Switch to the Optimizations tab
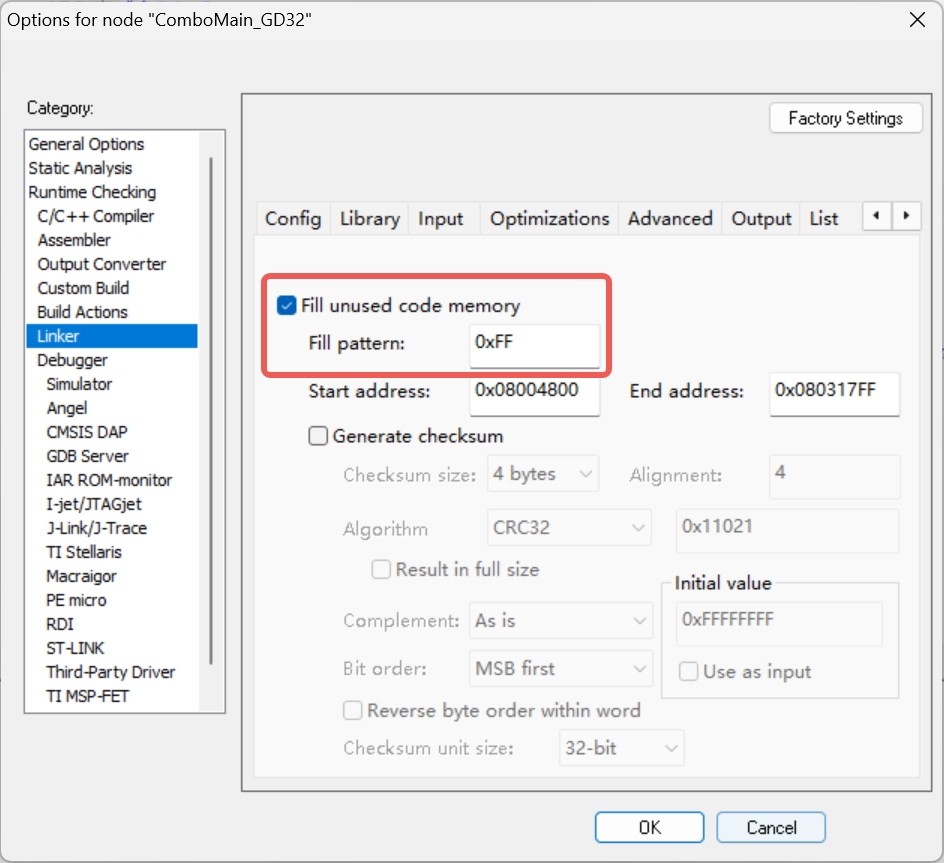 pyautogui.click(x=549, y=218)
